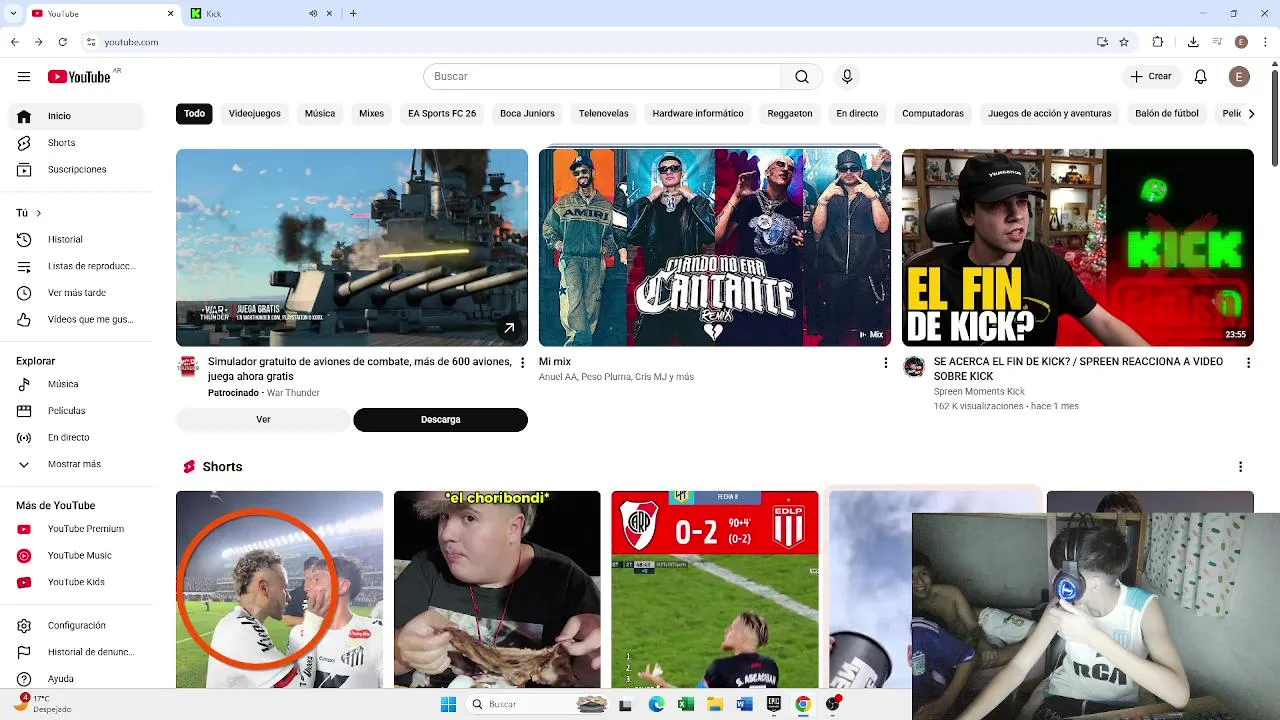Start voice search with microphone icon
Image resolution: width=1280 pixels, height=720 pixels.
[847, 77]
